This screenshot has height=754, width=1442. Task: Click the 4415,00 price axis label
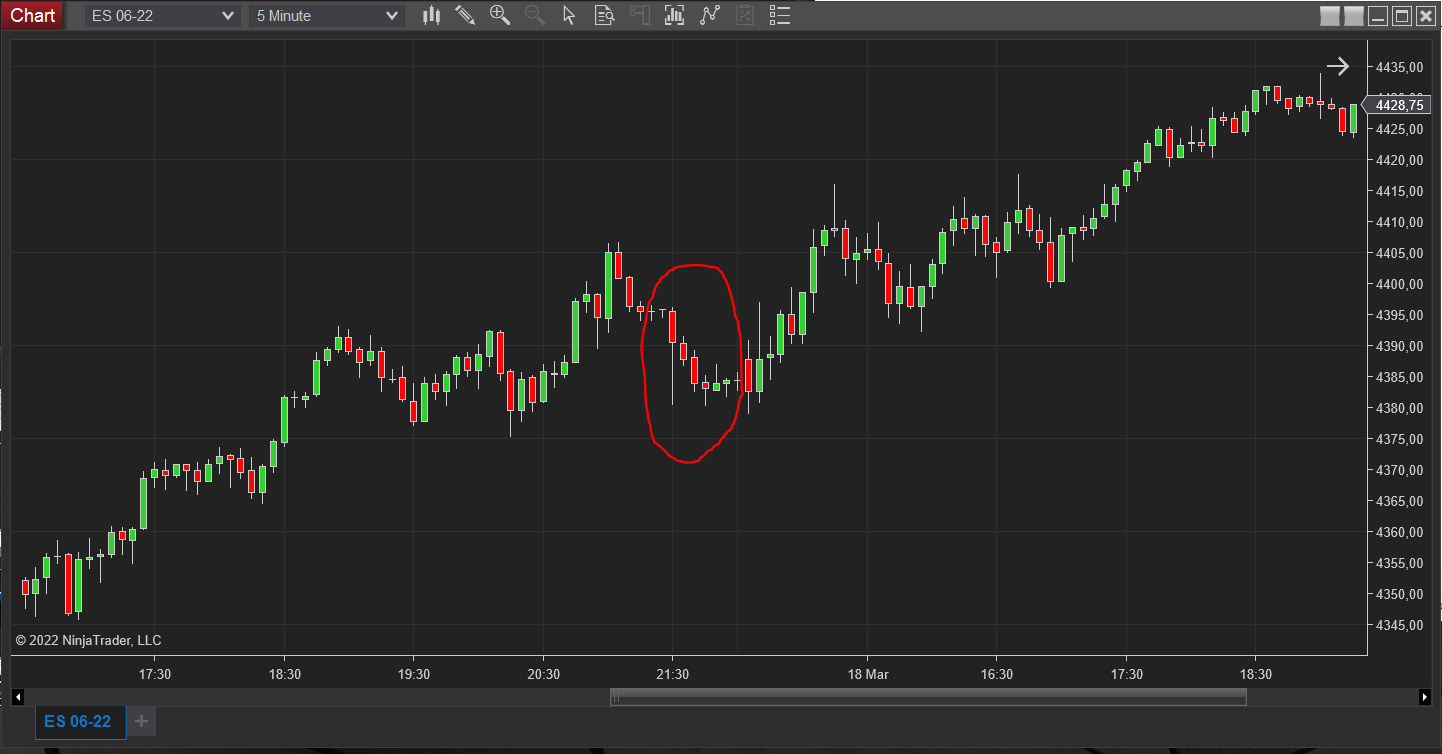1399,191
